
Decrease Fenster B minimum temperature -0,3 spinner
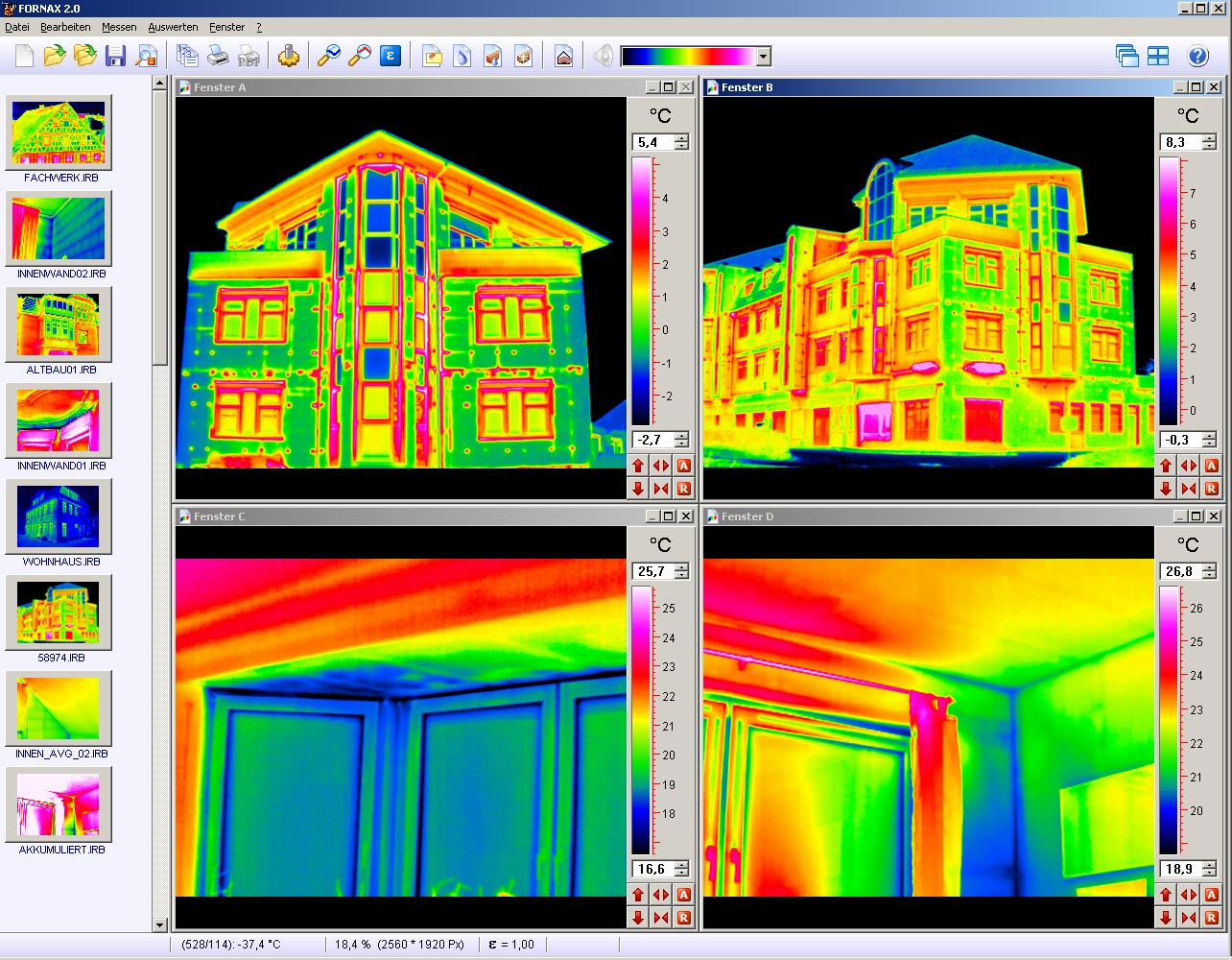1209,444
